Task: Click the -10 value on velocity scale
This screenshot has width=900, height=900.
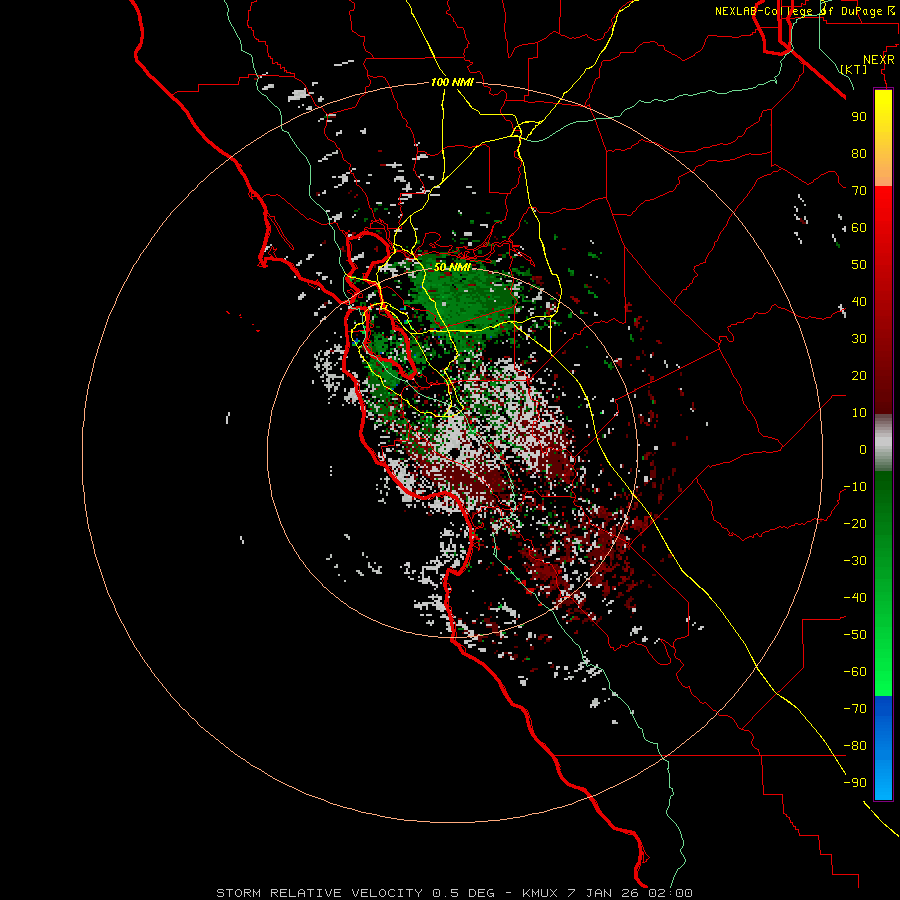Action: click(x=855, y=487)
